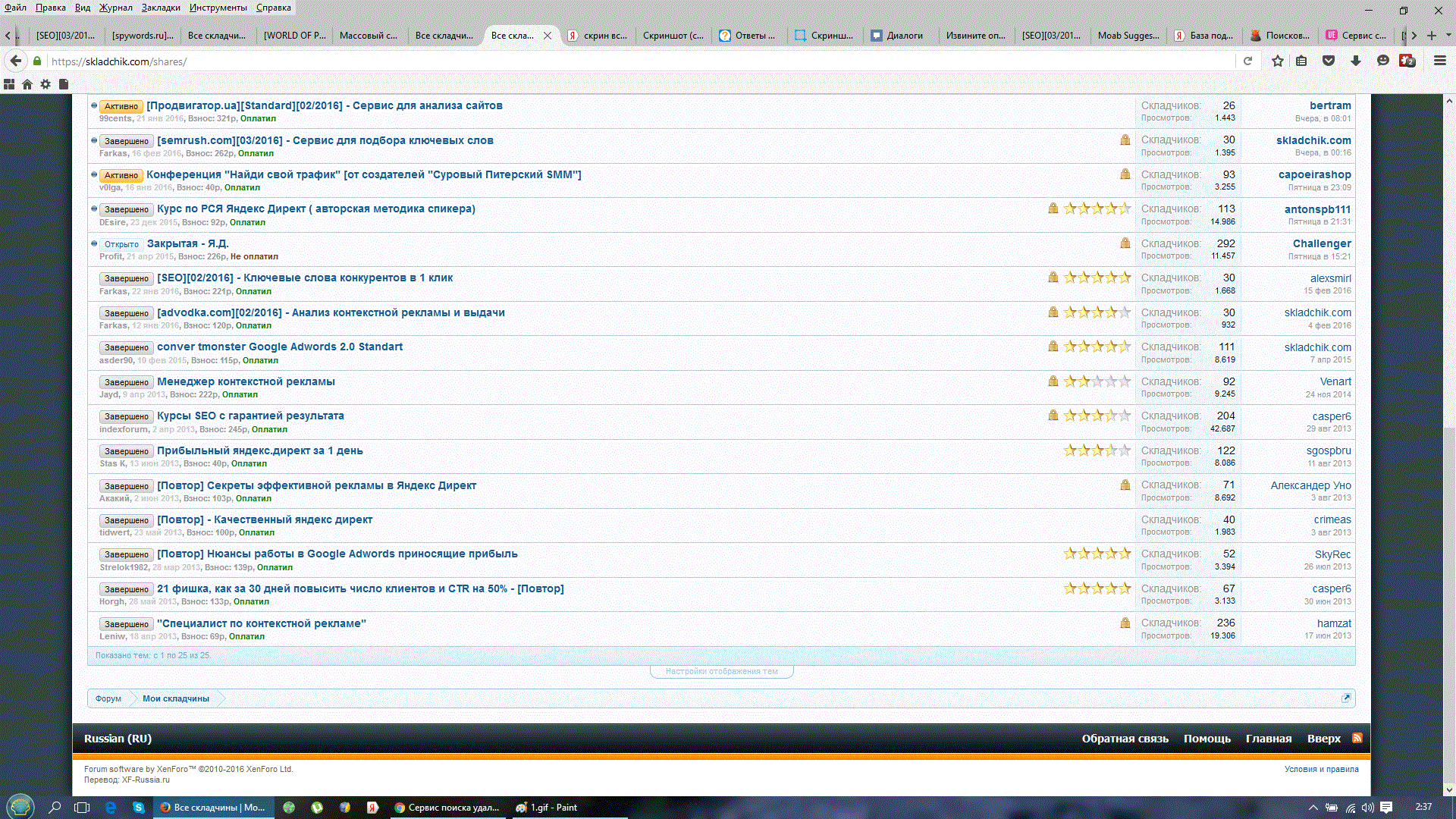Image resolution: width=1456 pixels, height=819 pixels.
Task: Open user profile 'Challenger'
Action: tap(1322, 243)
